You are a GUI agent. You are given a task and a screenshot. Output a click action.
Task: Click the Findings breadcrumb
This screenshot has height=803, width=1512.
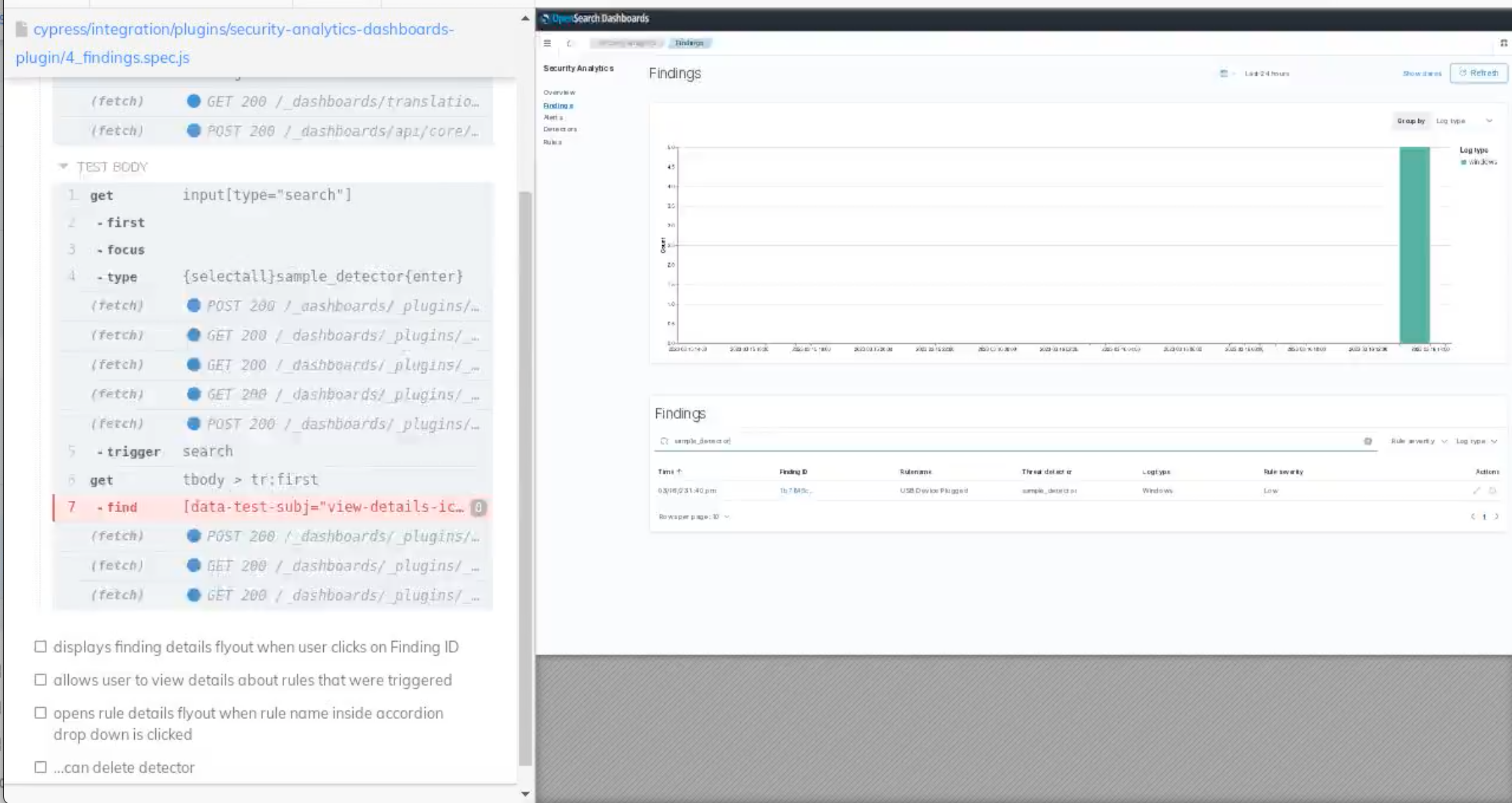tap(689, 43)
